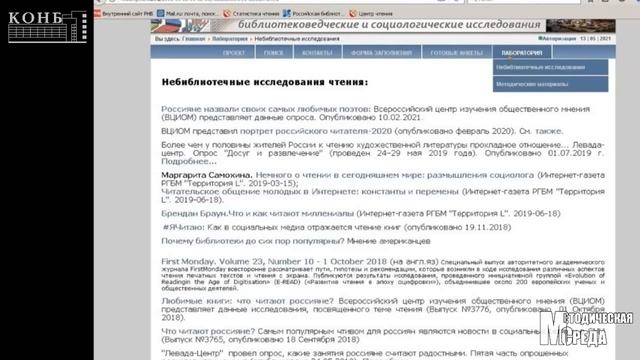Go to 'Главная' in the breadcrumb
Viewport: 640px width, 360px height.
point(193,39)
